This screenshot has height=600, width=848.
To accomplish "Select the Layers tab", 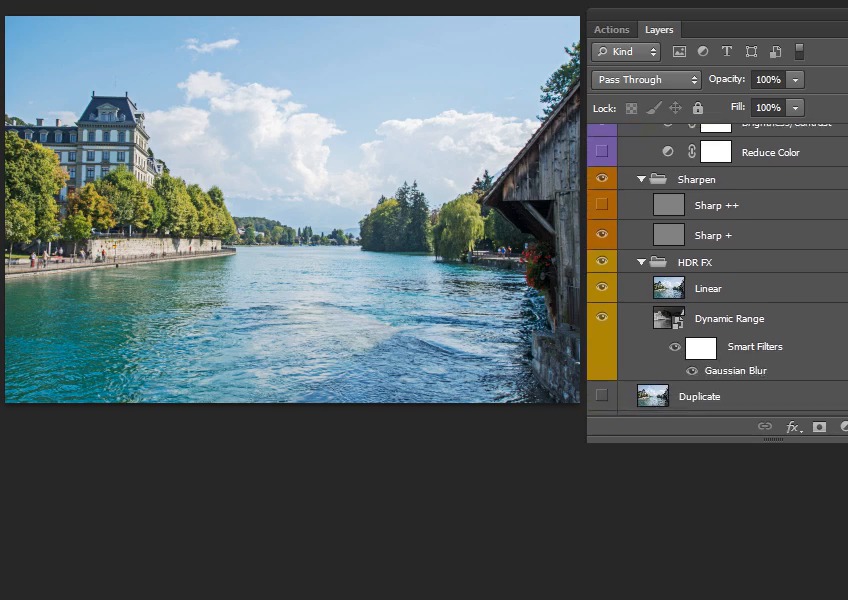I will click(659, 30).
